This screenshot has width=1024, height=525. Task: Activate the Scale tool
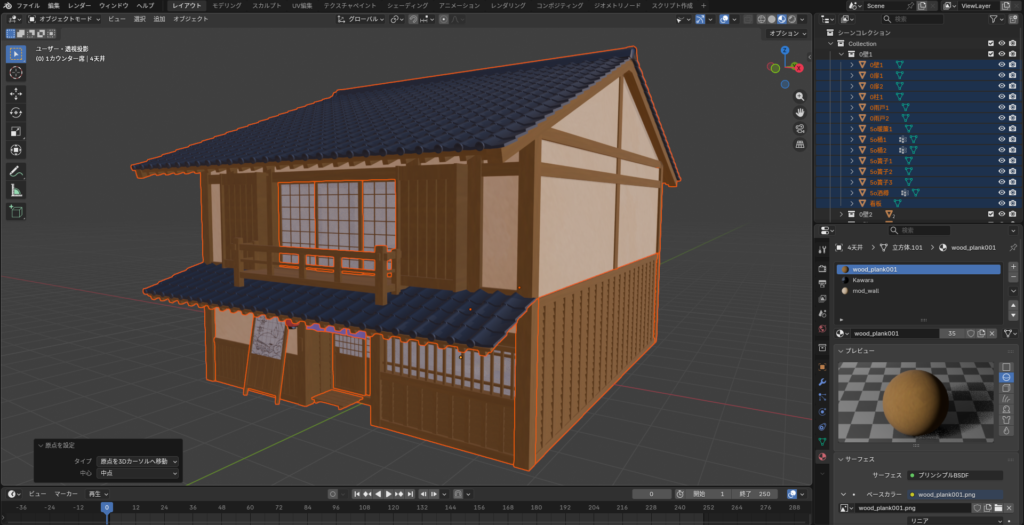(16, 131)
